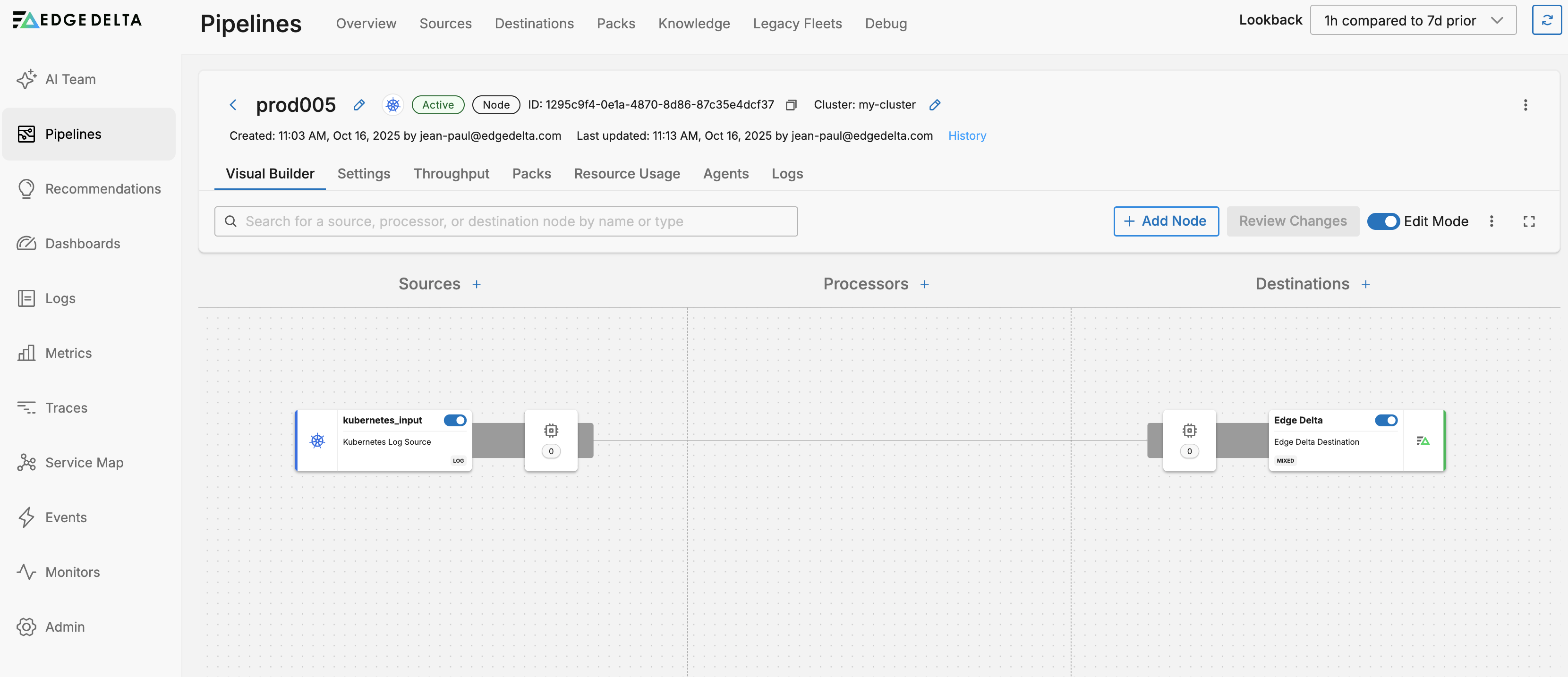Open the Service Map sidebar item

[84, 463]
